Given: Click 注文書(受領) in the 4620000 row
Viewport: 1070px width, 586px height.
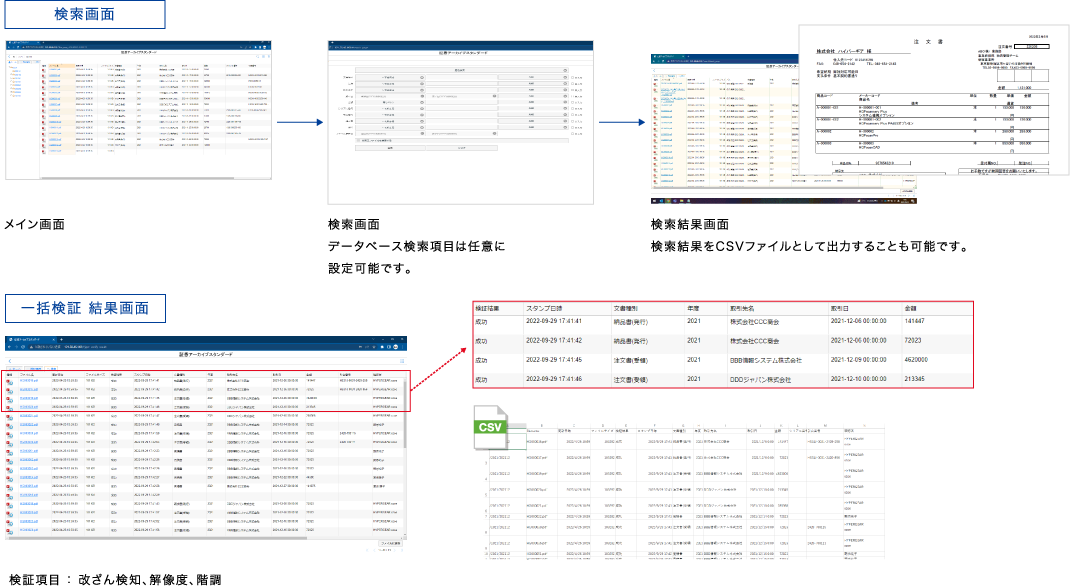Looking at the screenshot, I should point(631,360).
